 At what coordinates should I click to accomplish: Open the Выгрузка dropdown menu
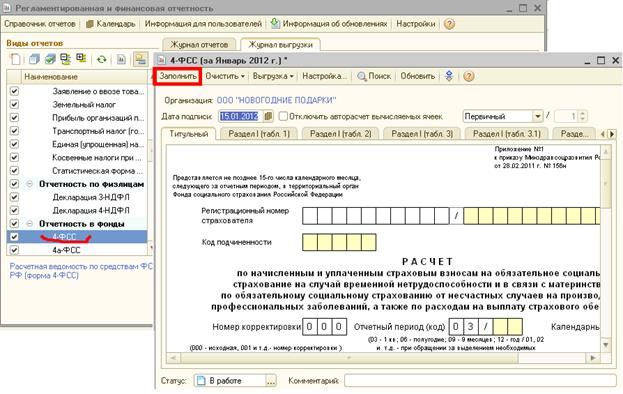[273, 76]
